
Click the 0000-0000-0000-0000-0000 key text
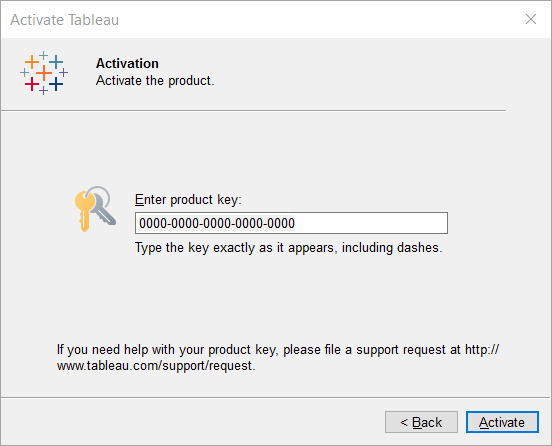point(217,223)
